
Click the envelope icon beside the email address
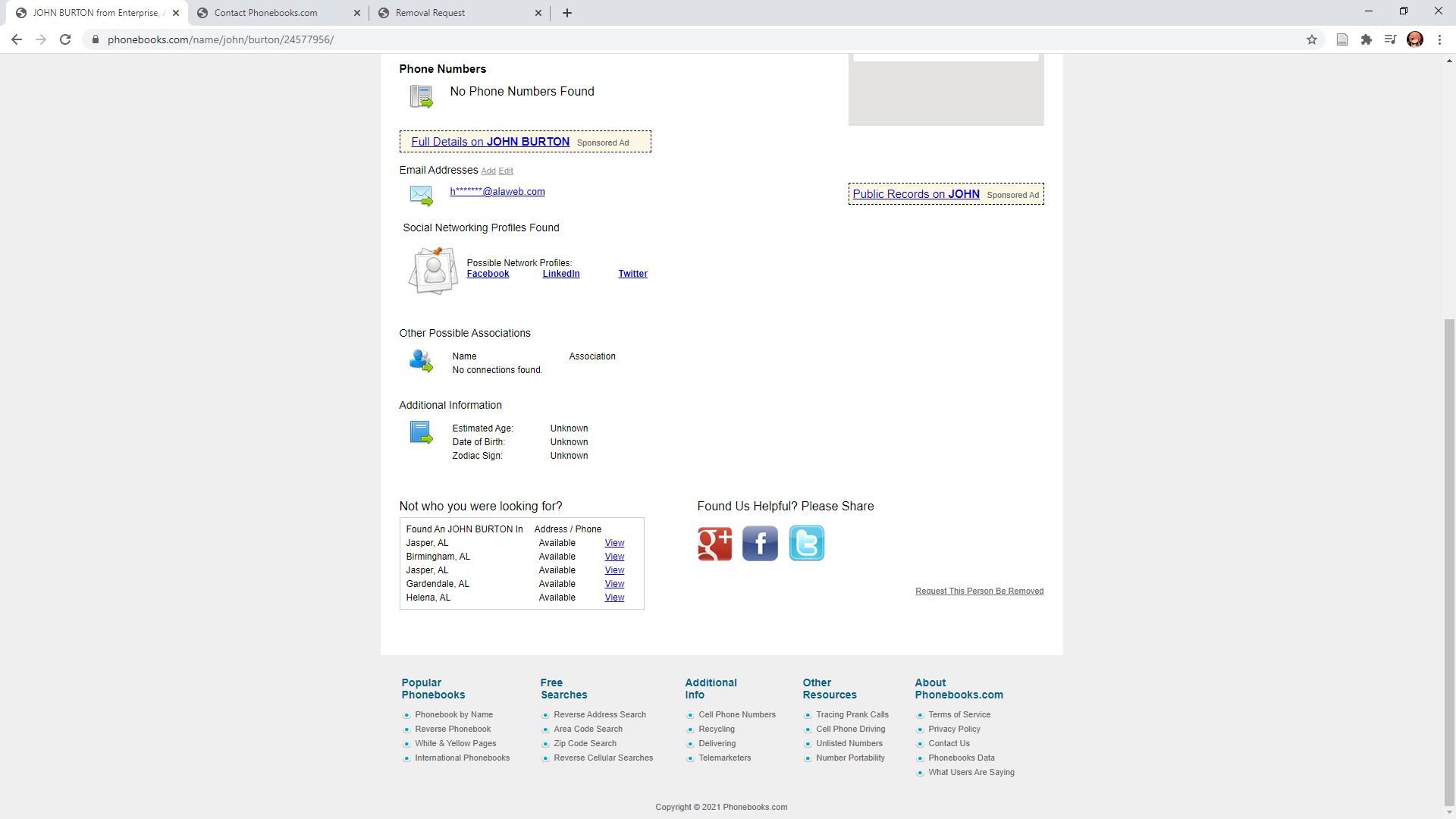pos(421,196)
